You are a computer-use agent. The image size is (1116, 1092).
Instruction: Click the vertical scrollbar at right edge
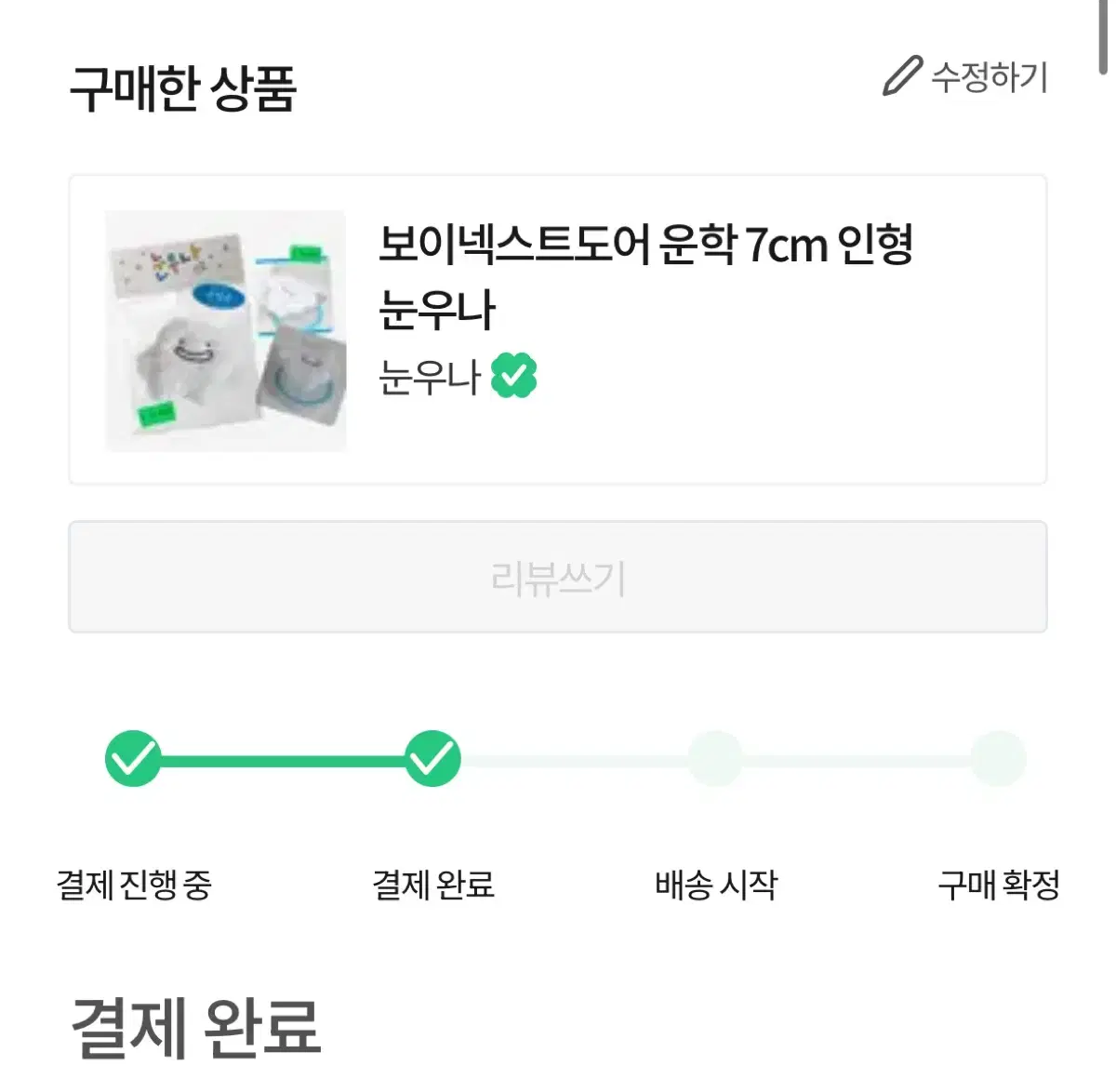click(1104, 37)
